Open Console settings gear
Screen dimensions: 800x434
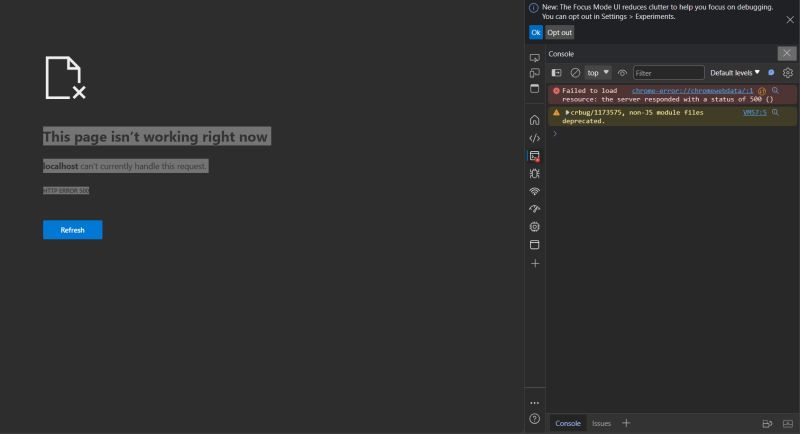pyautogui.click(x=788, y=73)
